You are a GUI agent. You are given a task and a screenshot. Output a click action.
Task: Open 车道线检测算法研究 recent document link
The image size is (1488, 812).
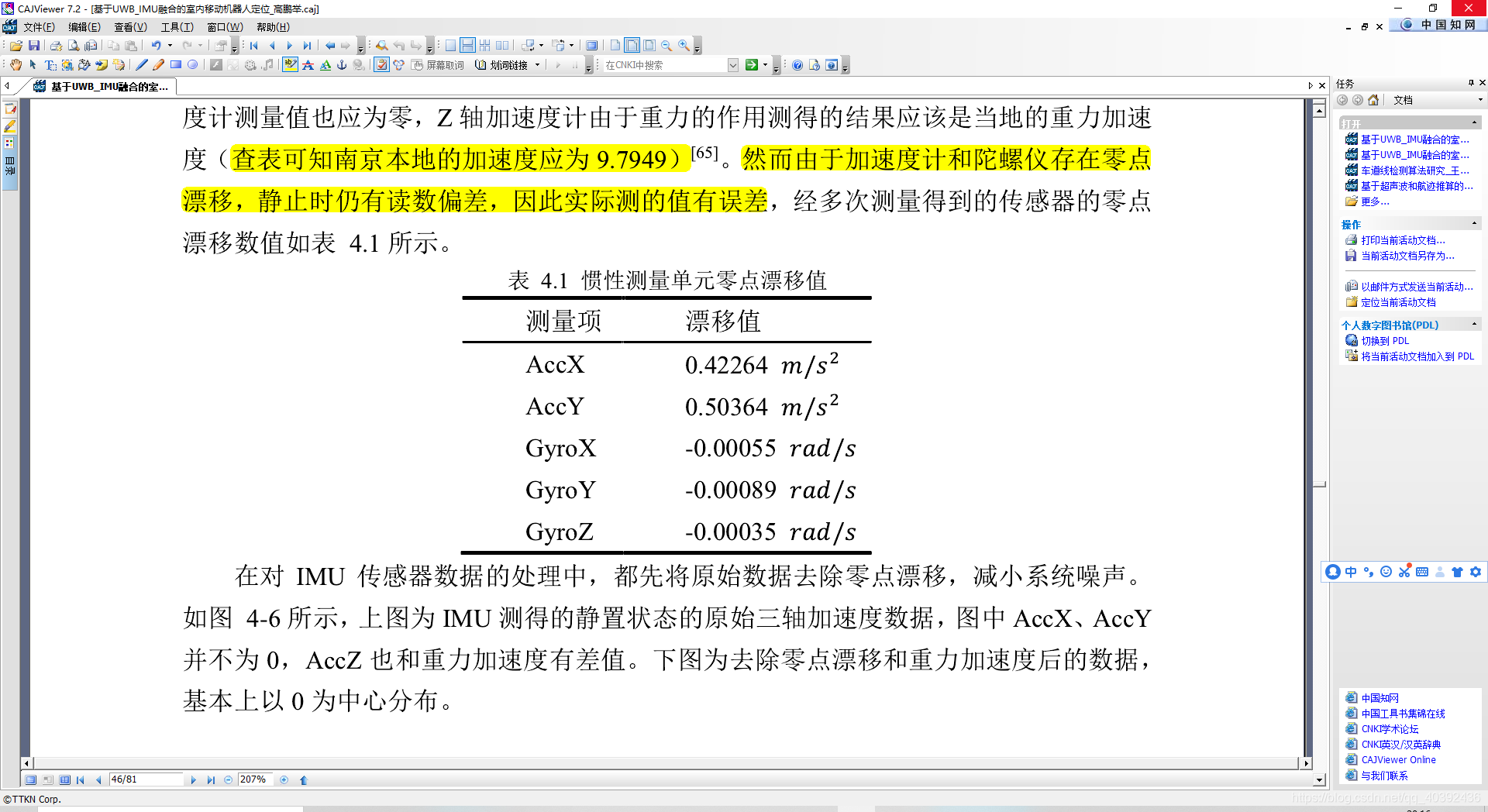pyautogui.click(x=1414, y=170)
